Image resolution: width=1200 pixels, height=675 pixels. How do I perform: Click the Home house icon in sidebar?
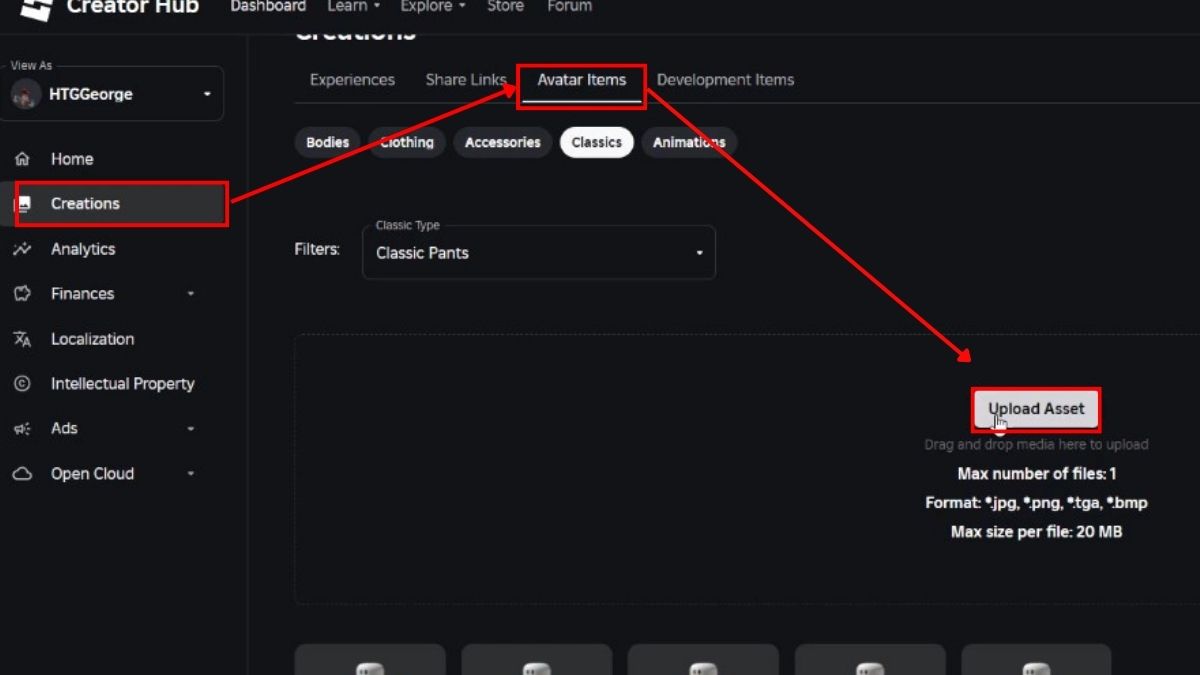22,159
